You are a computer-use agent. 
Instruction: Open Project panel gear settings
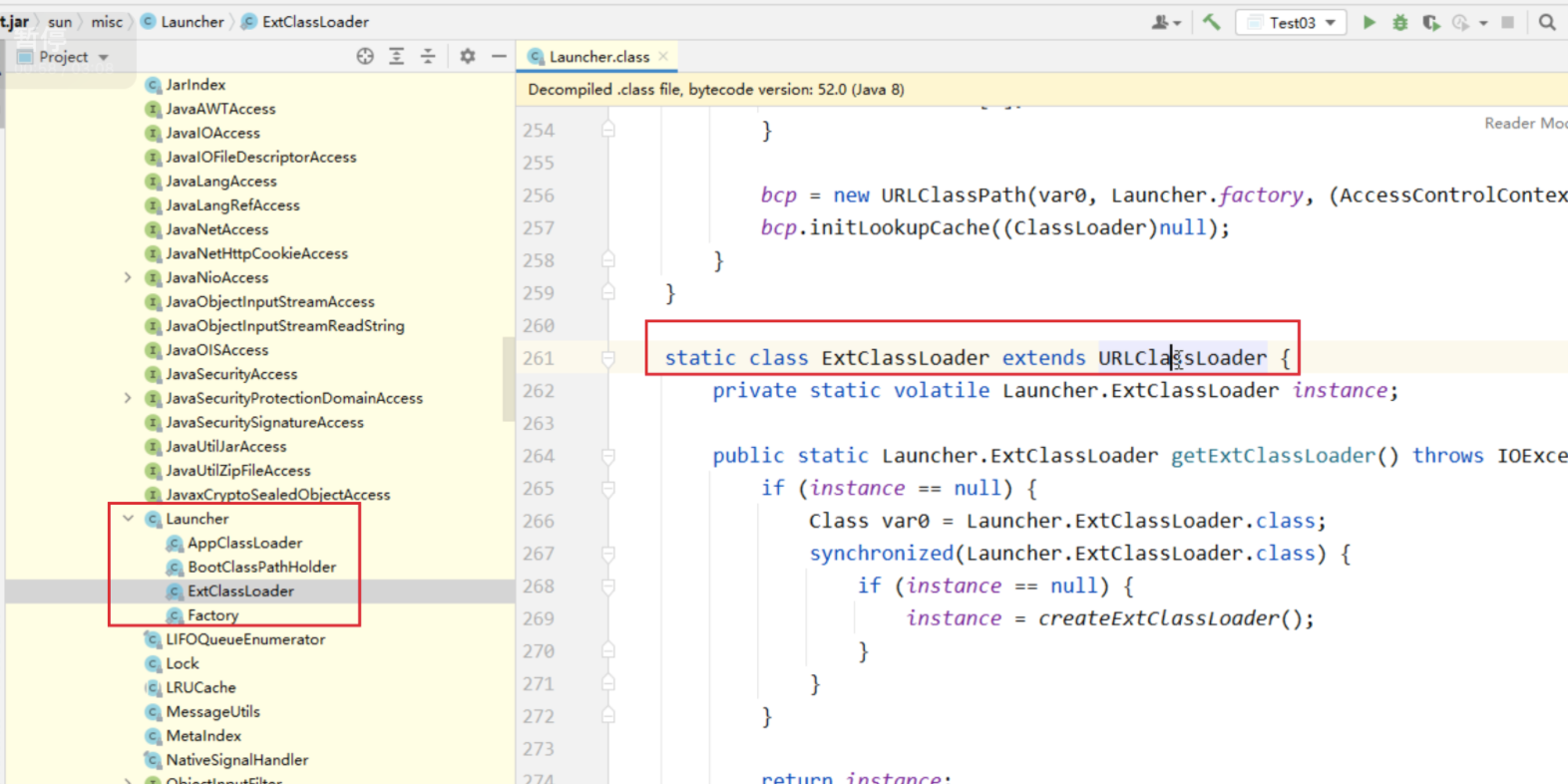point(468,57)
